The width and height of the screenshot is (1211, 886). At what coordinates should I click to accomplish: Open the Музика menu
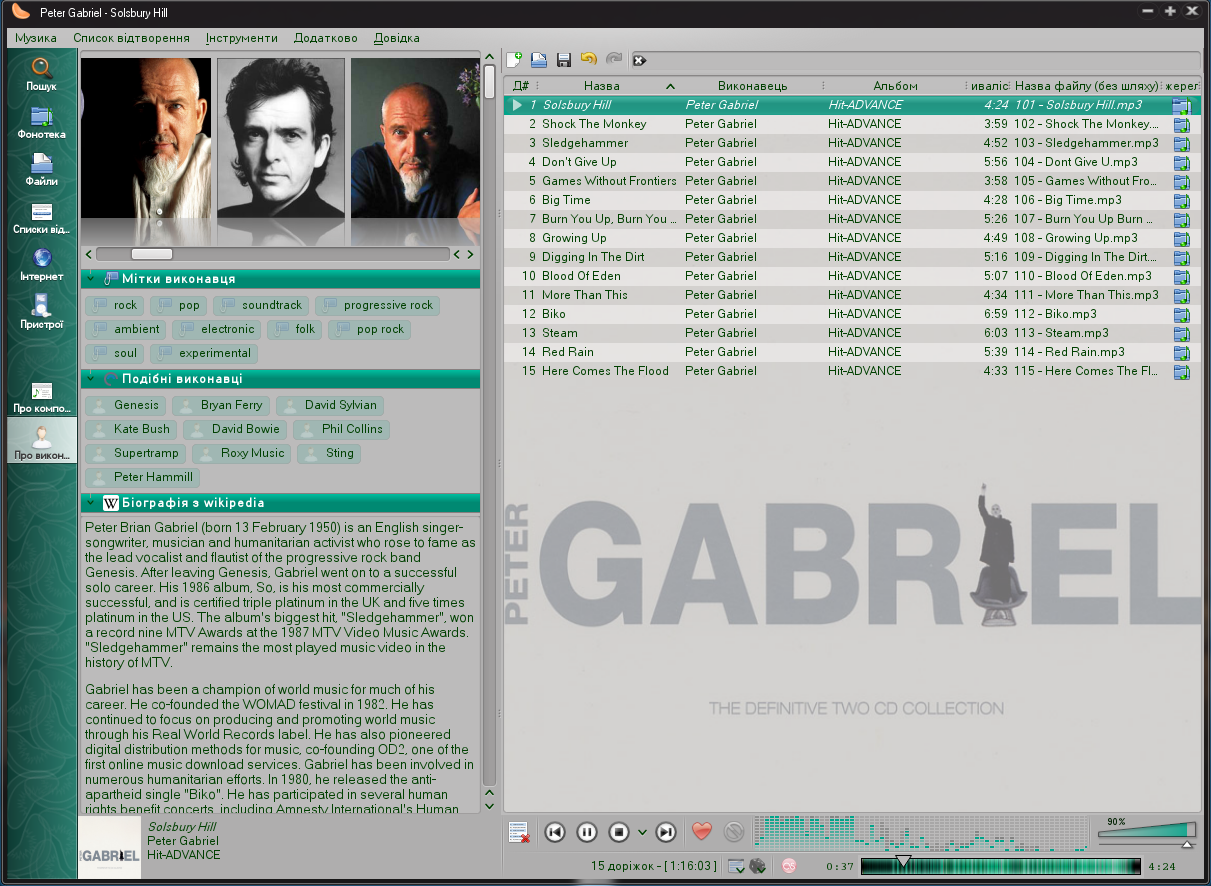36,38
